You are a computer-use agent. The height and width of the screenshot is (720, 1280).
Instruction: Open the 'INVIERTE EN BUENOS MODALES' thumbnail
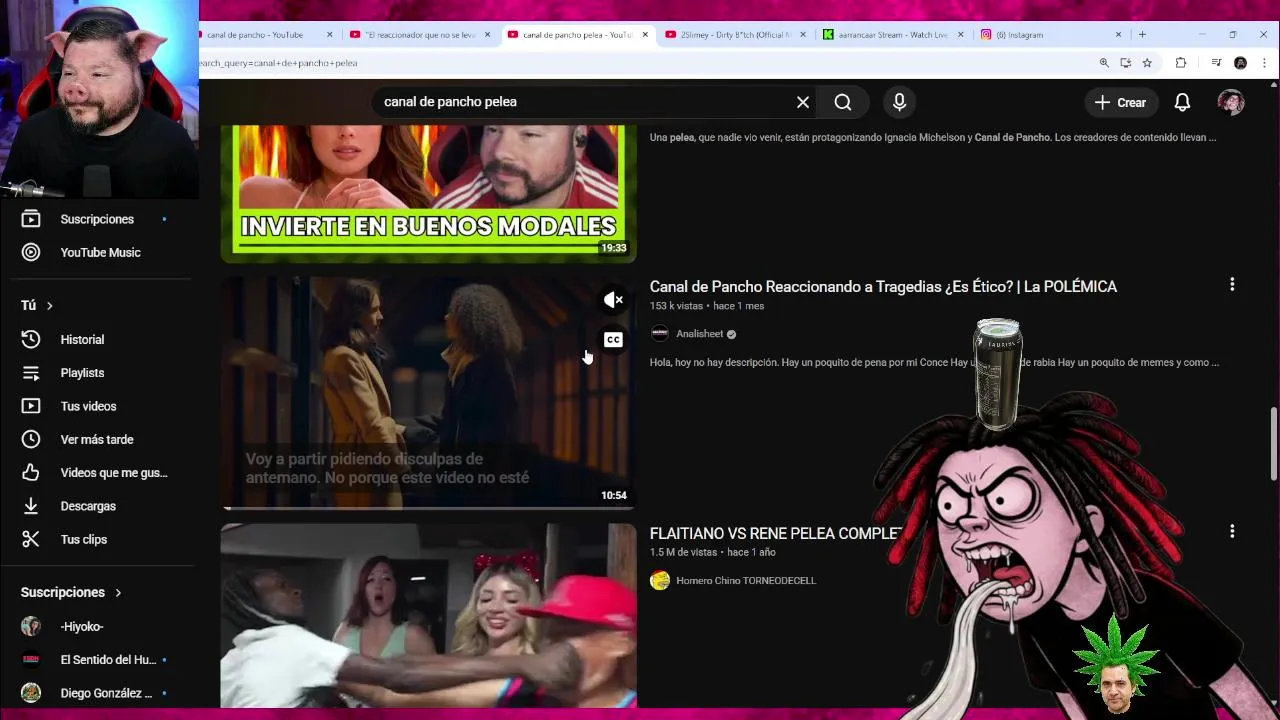click(x=428, y=193)
